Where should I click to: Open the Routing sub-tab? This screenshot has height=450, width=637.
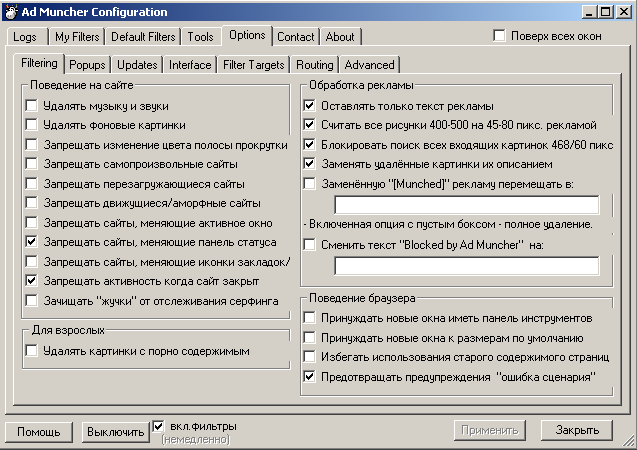pyautogui.click(x=315, y=65)
